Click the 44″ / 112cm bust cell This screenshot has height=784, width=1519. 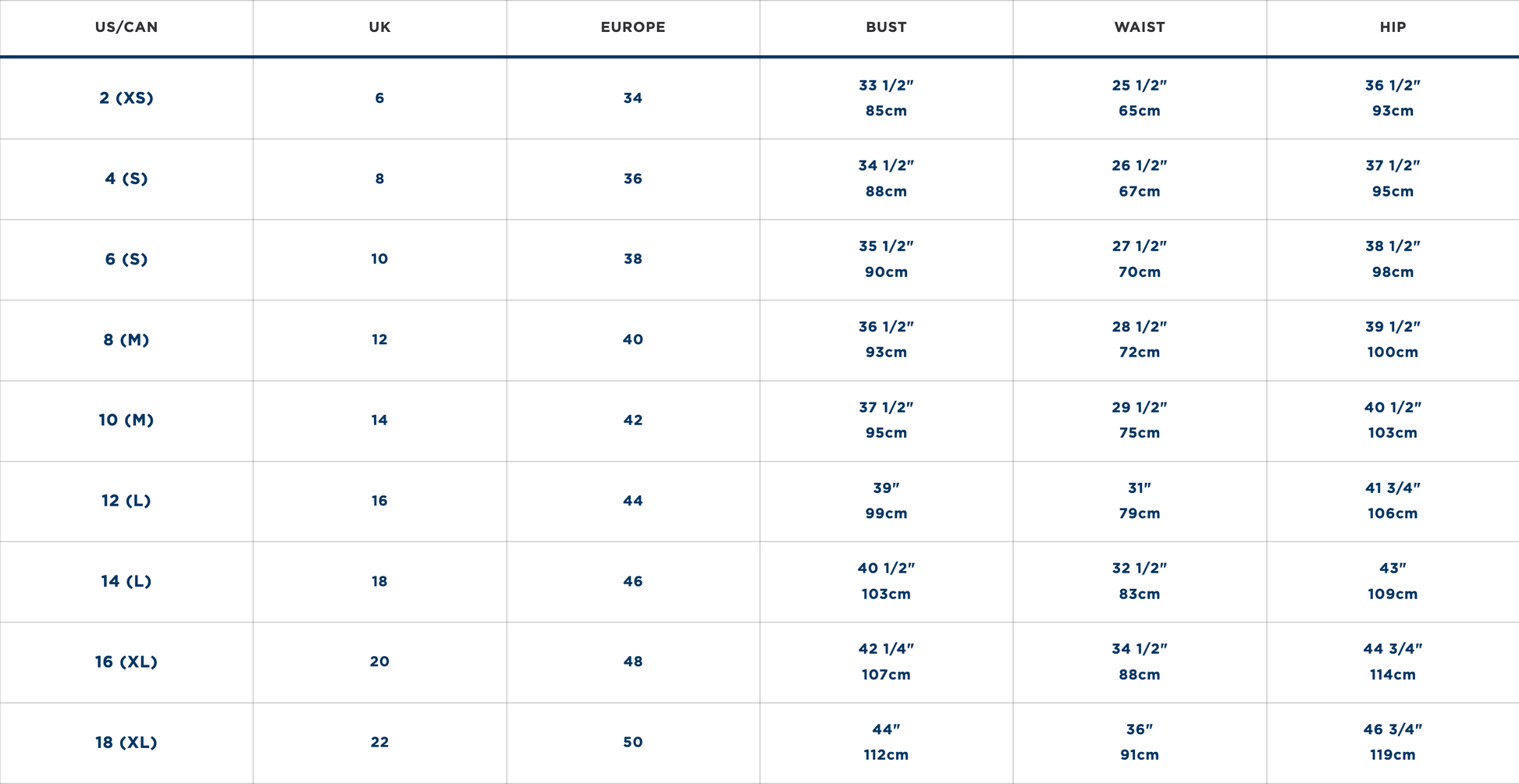point(886,743)
